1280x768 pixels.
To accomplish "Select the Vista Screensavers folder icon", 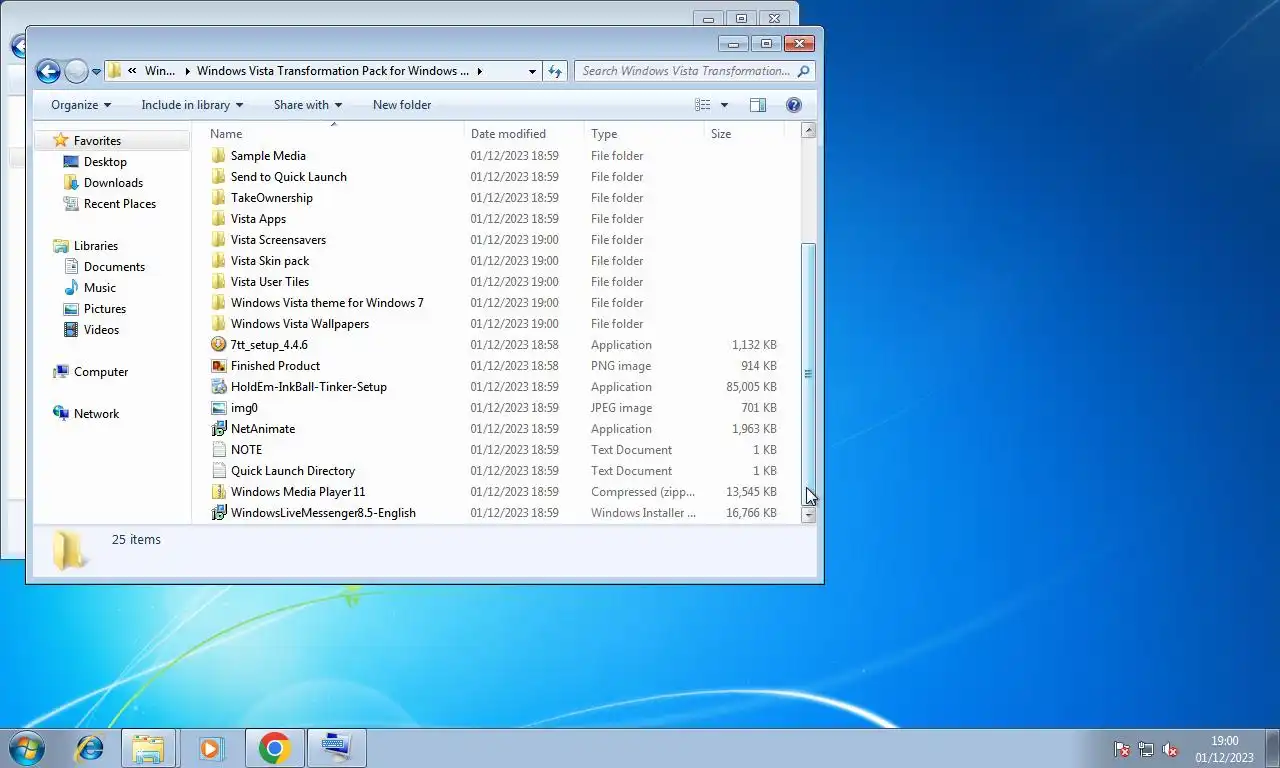I will 219,240.
